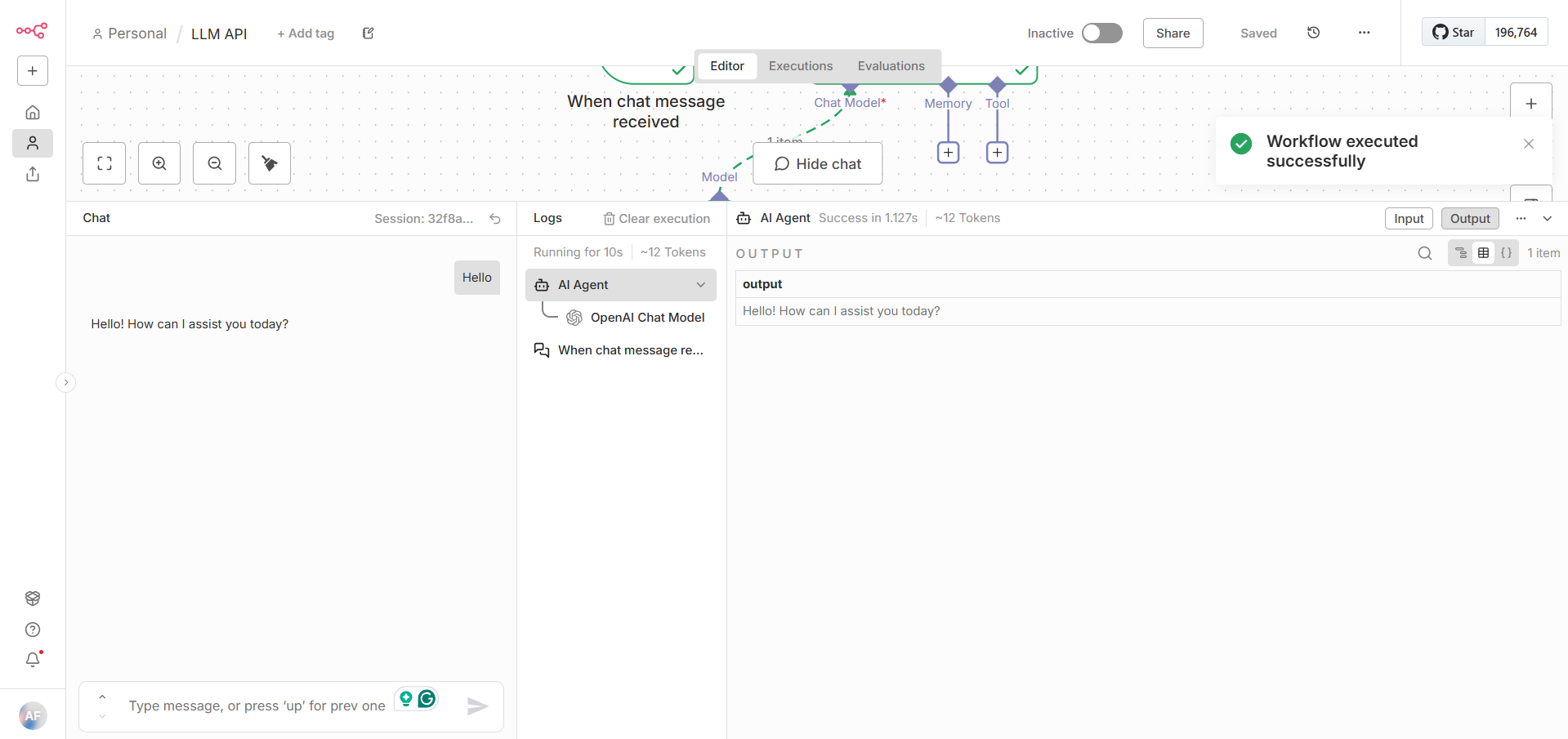This screenshot has height=739, width=1568.
Task: Collapse the AI Agent log entry
Action: (701, 285)
